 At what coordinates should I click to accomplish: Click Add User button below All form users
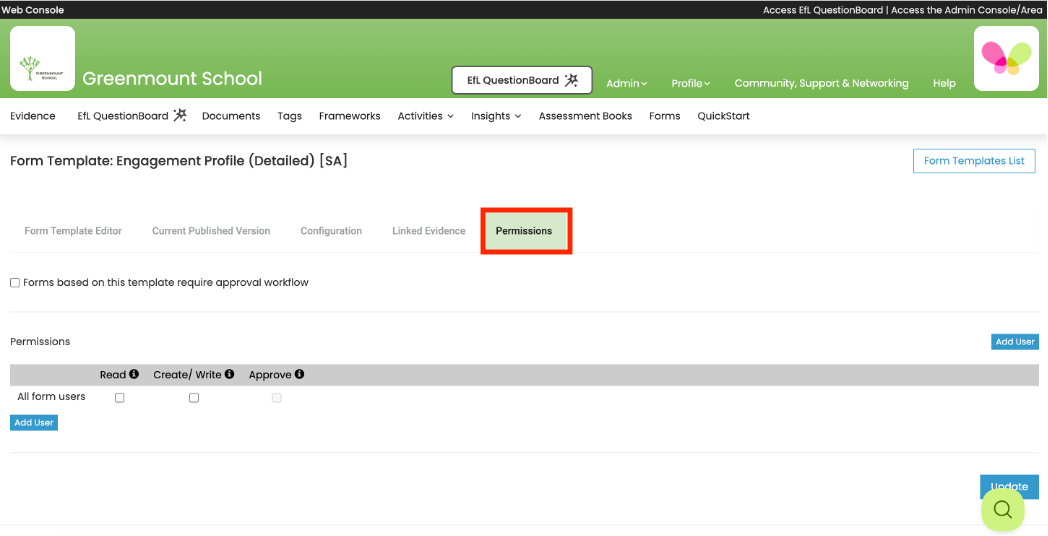point(34,422)
